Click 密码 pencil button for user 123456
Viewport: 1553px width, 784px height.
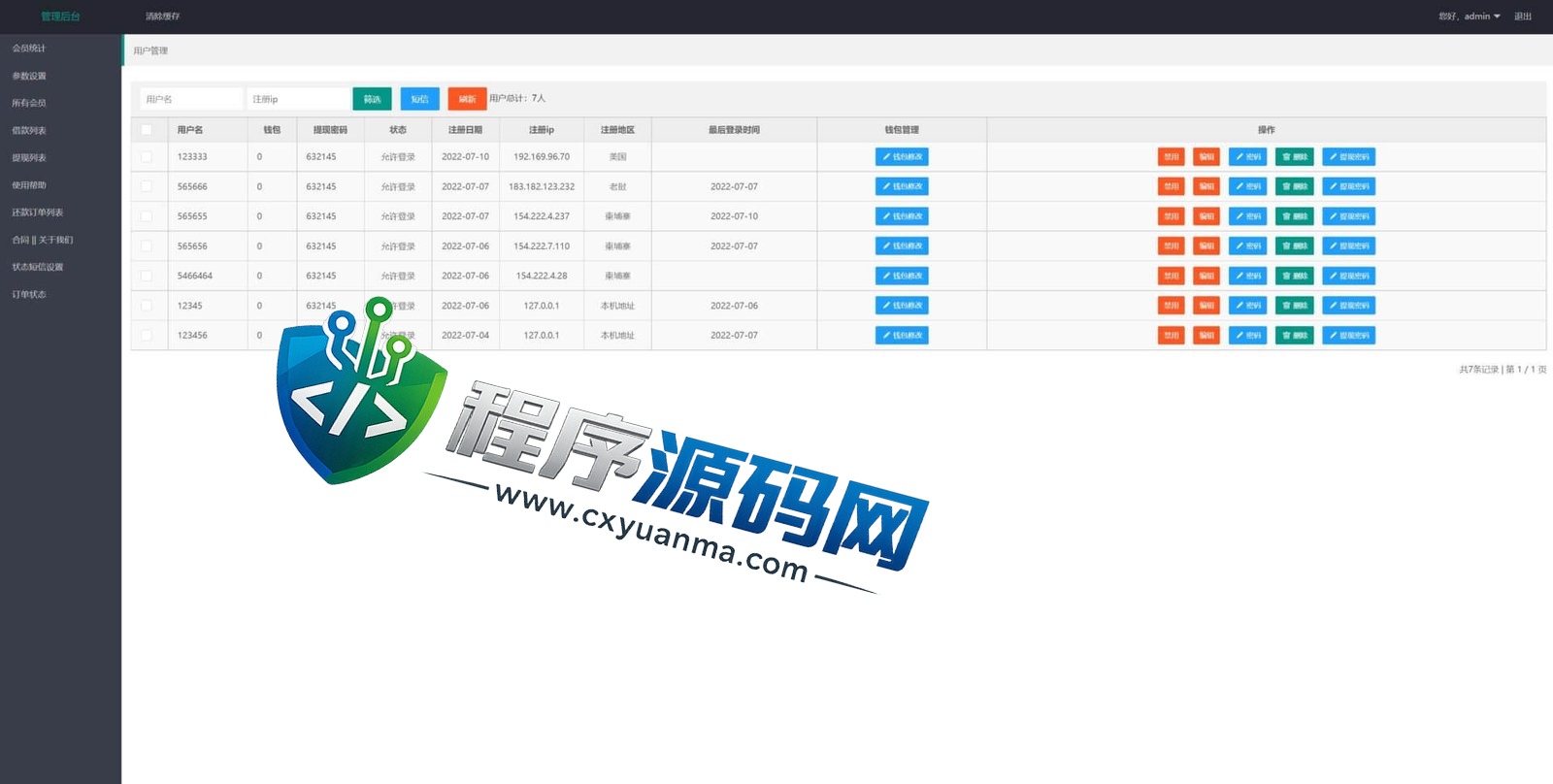1247,335
